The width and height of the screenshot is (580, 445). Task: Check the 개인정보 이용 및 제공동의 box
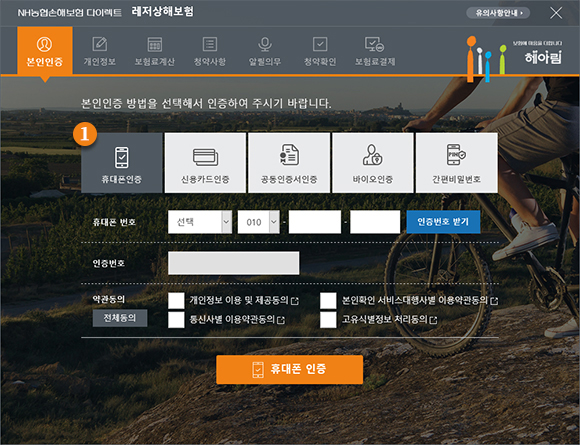(176, 300)
